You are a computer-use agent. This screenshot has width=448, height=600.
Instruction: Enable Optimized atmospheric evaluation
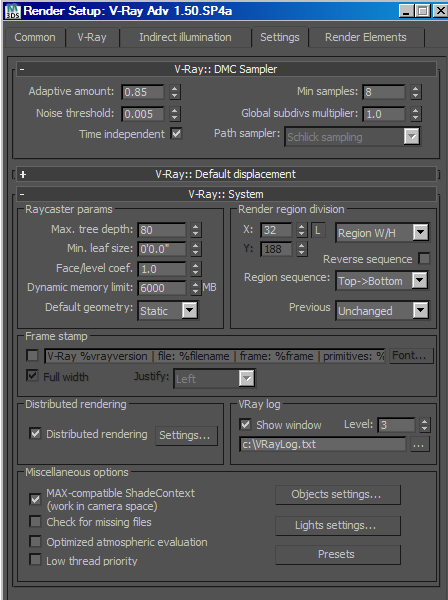point(36,541)
